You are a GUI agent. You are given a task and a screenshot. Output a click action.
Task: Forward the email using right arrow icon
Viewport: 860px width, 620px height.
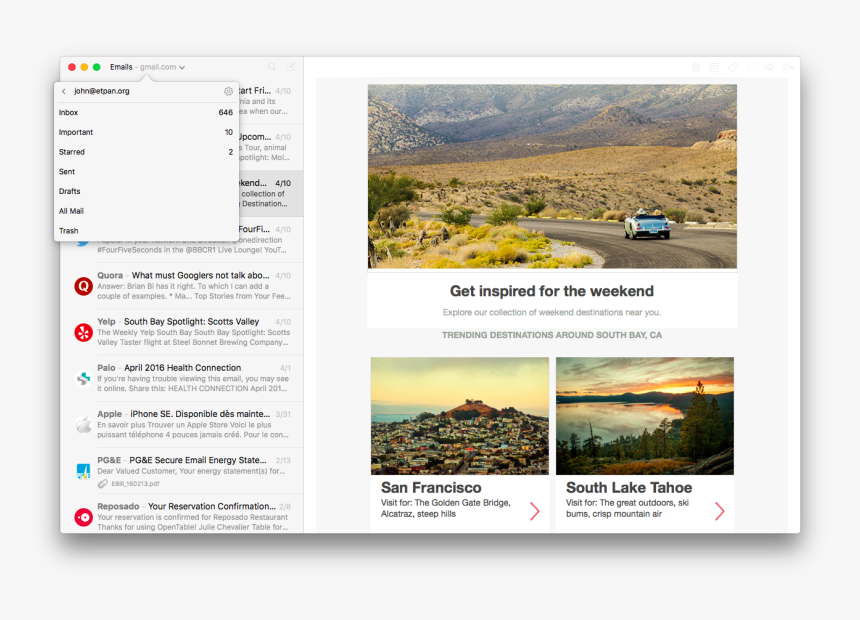click(767, 67)
